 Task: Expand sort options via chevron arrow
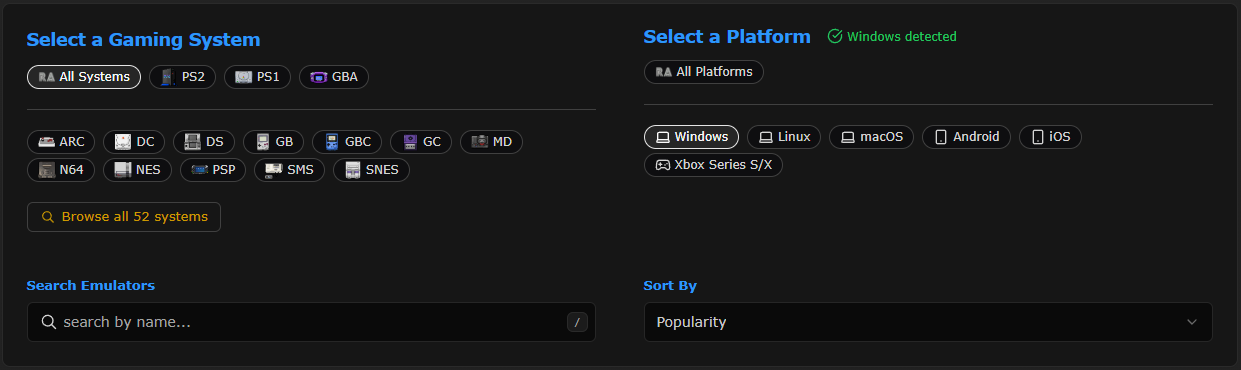coord(1191,322)
